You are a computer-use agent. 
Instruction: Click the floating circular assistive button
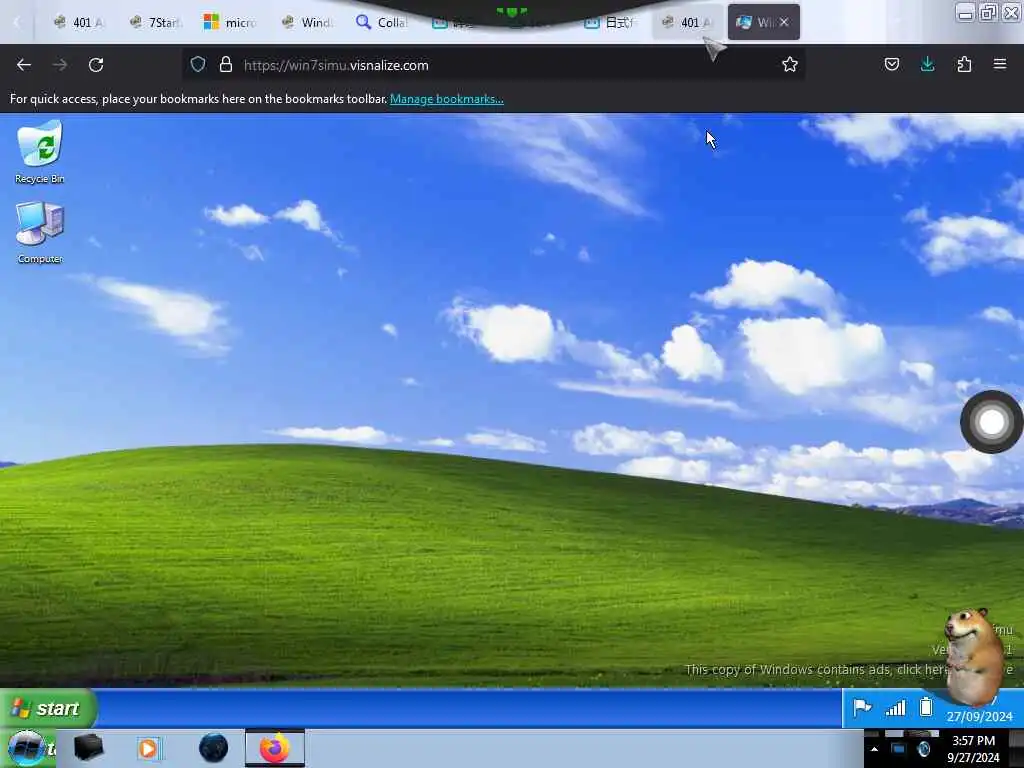point(991,422)
